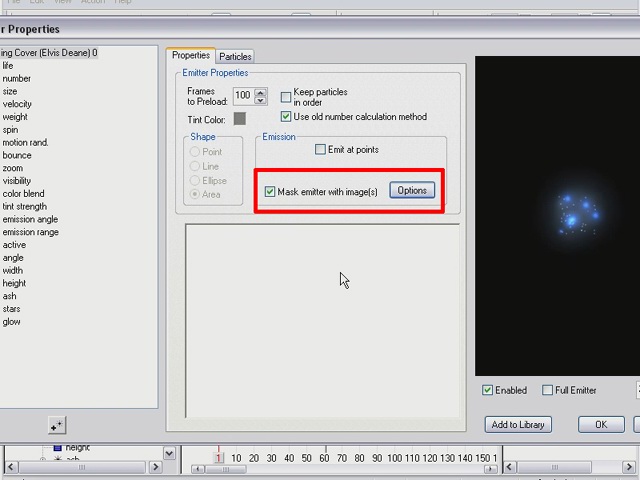
Task: Increase Frames to Preload with up arrow
Action: tap(261, 92)
